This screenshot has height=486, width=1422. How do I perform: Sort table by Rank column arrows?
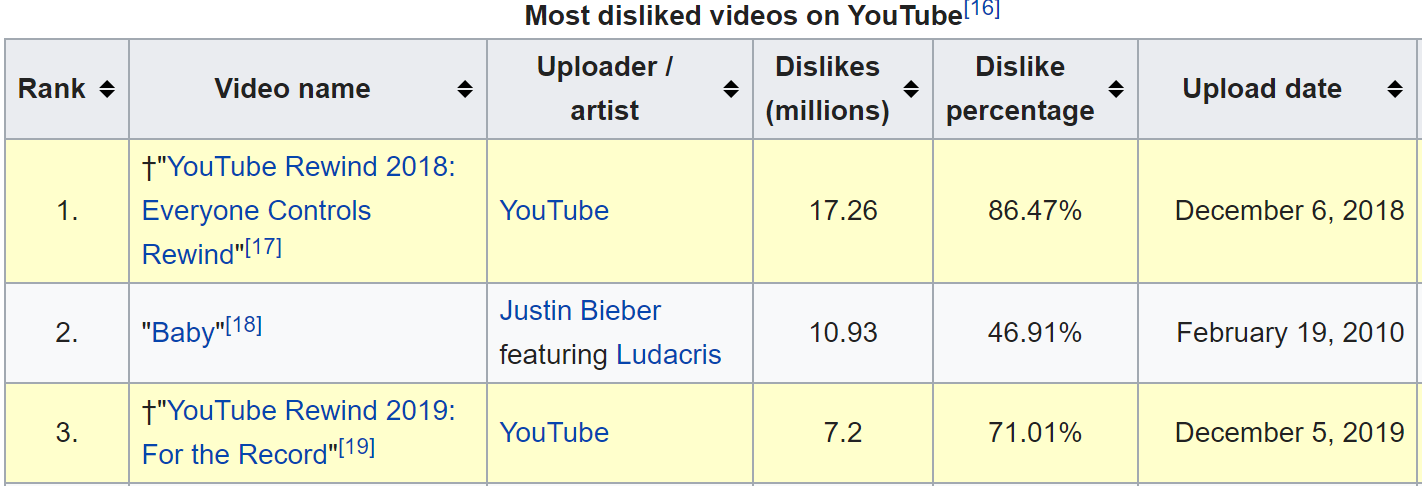[107, 89]
